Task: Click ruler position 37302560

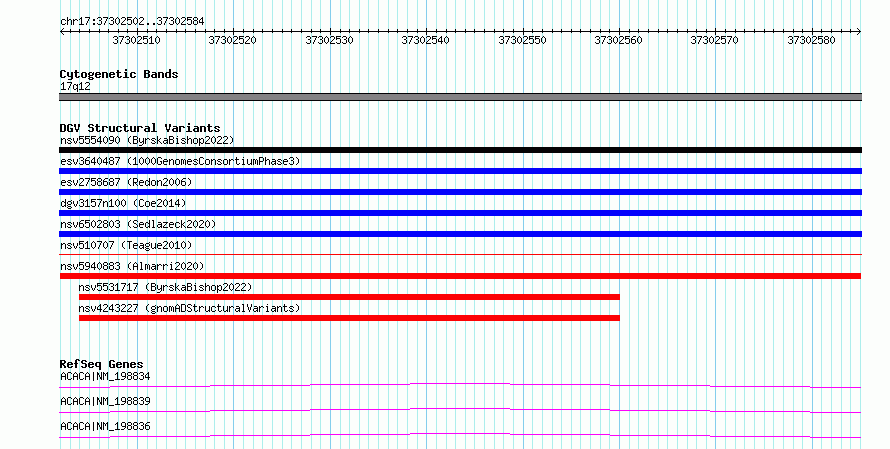Action: click(x=618, y=40)
